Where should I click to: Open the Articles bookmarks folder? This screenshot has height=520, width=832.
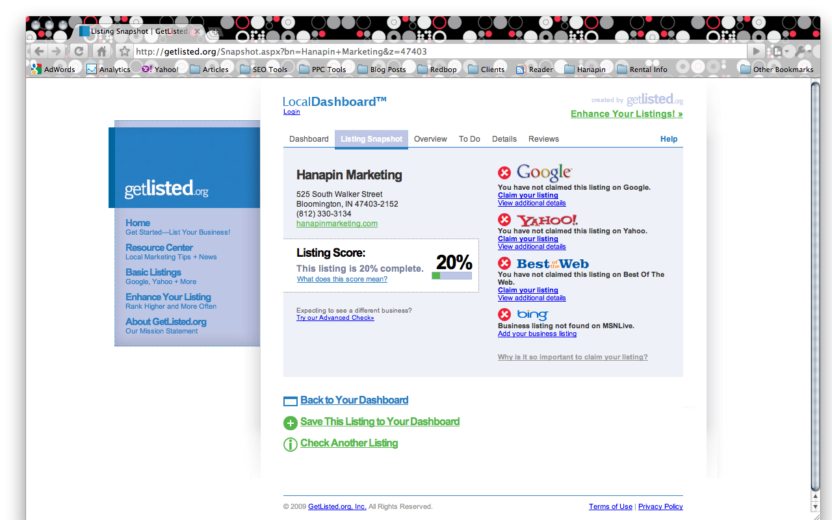pyautogui.click(x=209, y=69)
